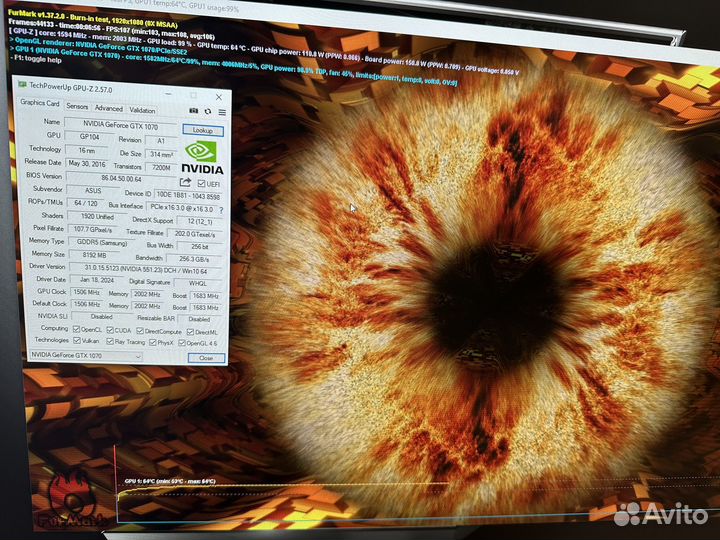Open the GPU-Z hamburger menu
Viewport: 720px width, 540px height.
[221, 112]
